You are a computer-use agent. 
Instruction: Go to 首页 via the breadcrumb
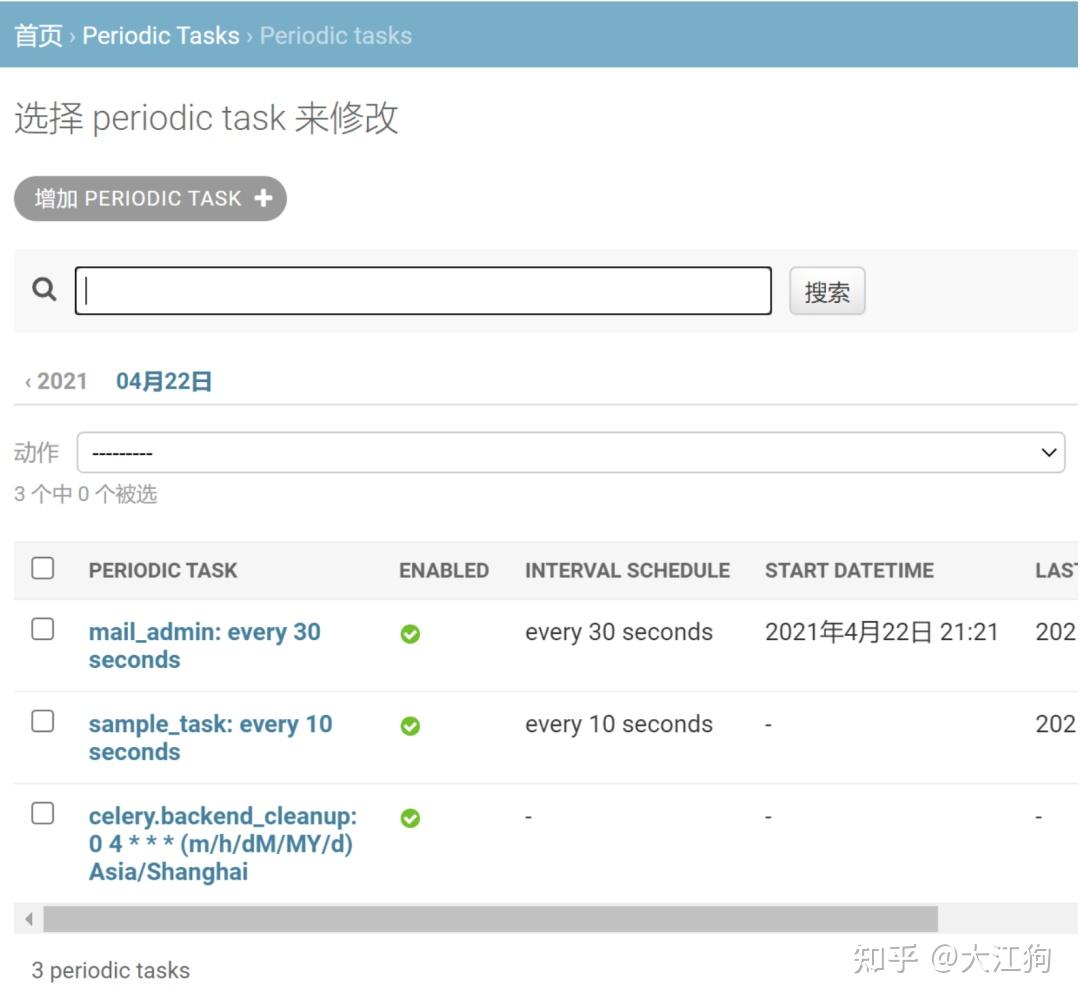pos(36,35)
